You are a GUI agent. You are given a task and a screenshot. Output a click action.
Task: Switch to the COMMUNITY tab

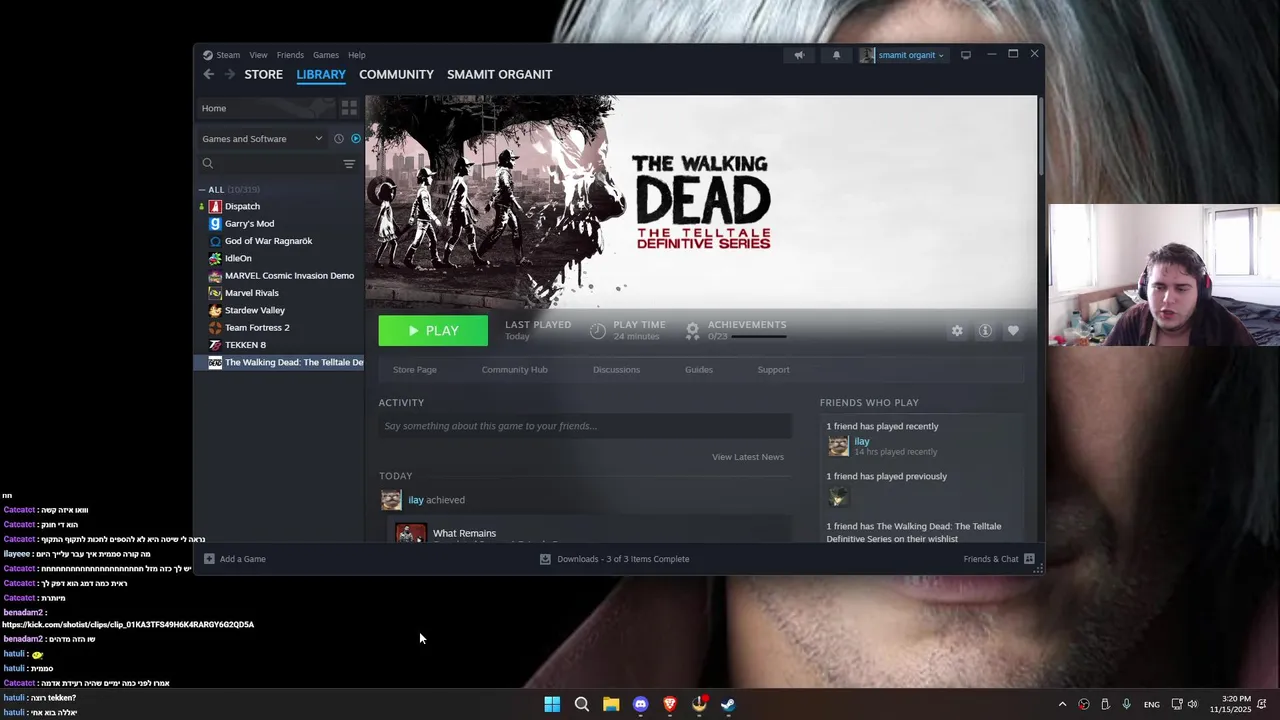point(396,74)
